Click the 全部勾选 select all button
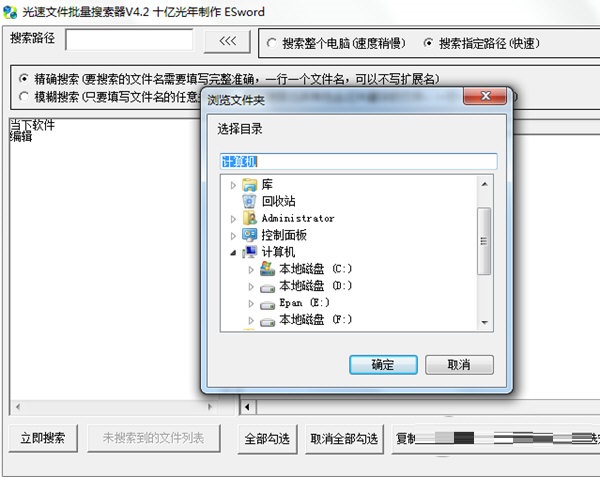Viewport: 600px width, 477px height. click(267, 438)
